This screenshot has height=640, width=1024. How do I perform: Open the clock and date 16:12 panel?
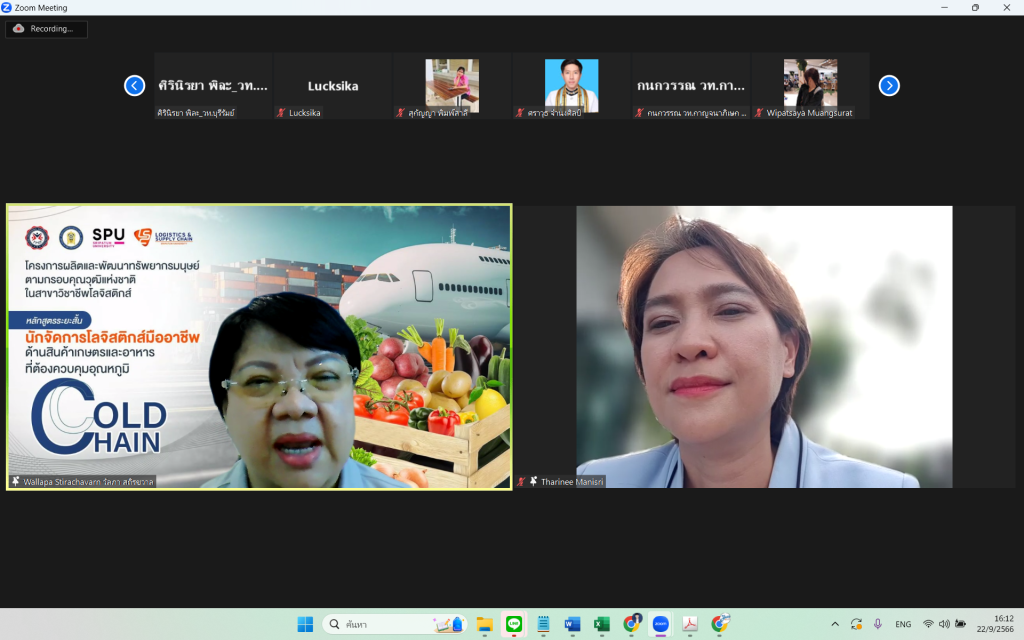click(x=995, y=624)
